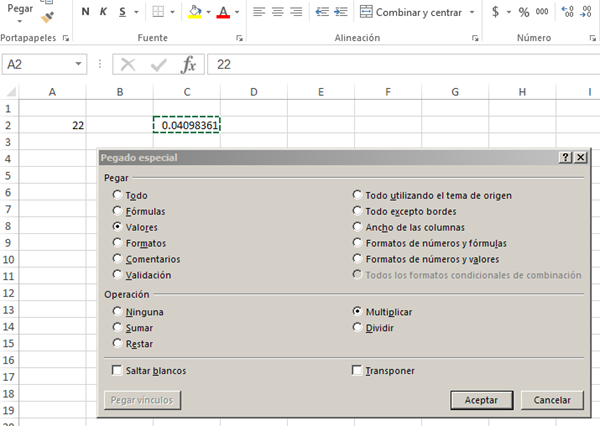Open the Pegar dropdown in ribbon
Viewport: 600px width, 426px height.
click(x=18, y=19)
